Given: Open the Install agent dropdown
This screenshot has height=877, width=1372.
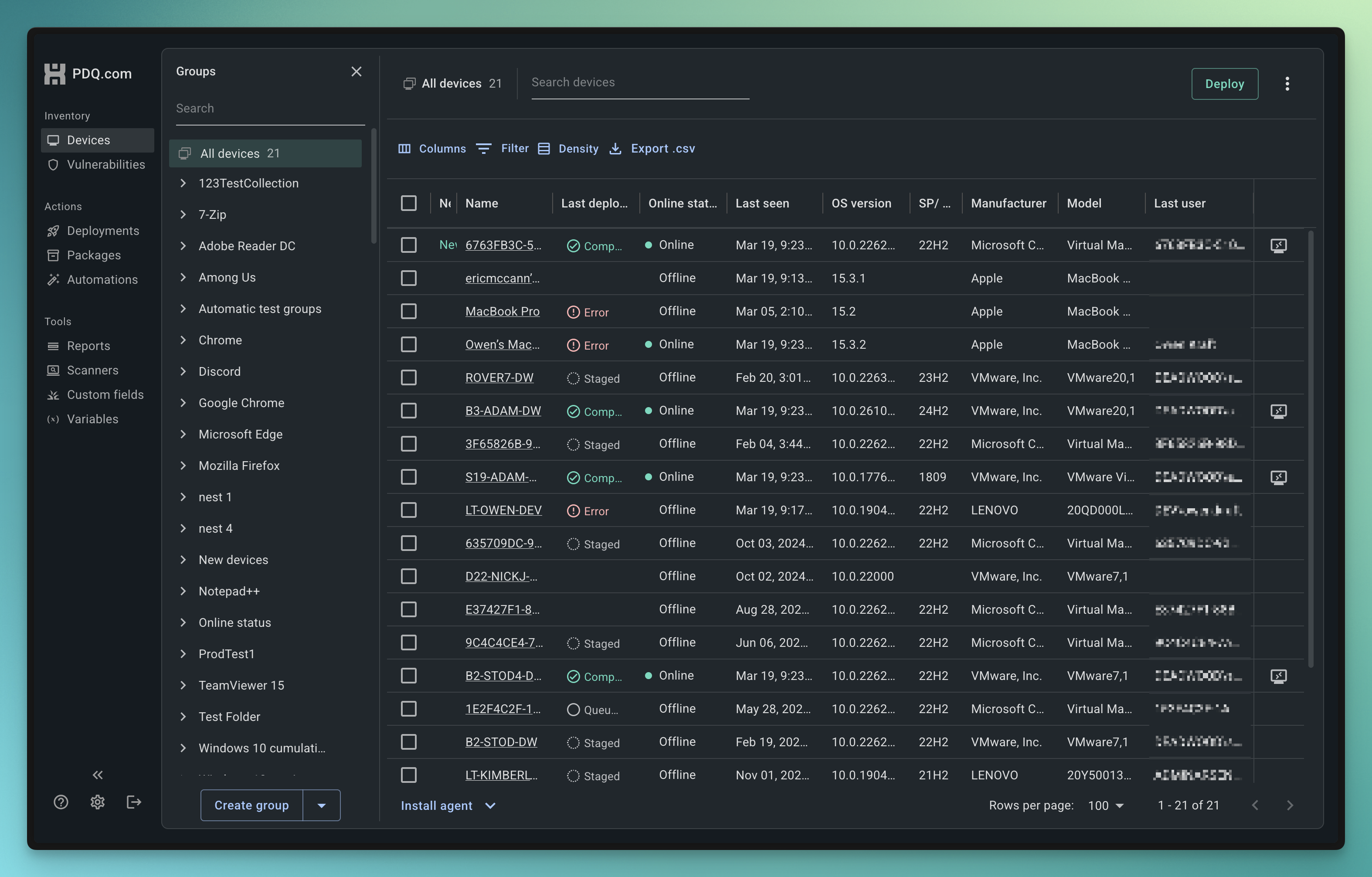Looking at the screenshot, I should [448, 806].
